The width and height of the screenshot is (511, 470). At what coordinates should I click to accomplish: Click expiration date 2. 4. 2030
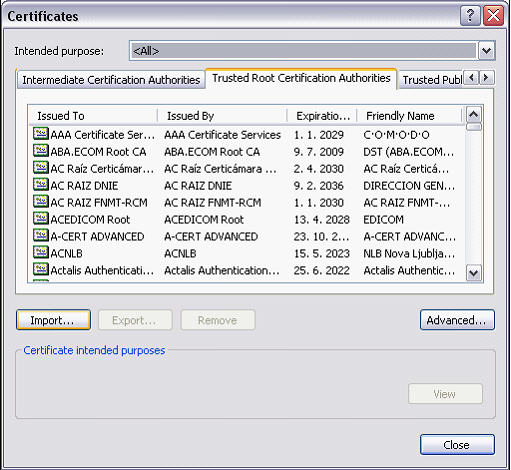319,169
